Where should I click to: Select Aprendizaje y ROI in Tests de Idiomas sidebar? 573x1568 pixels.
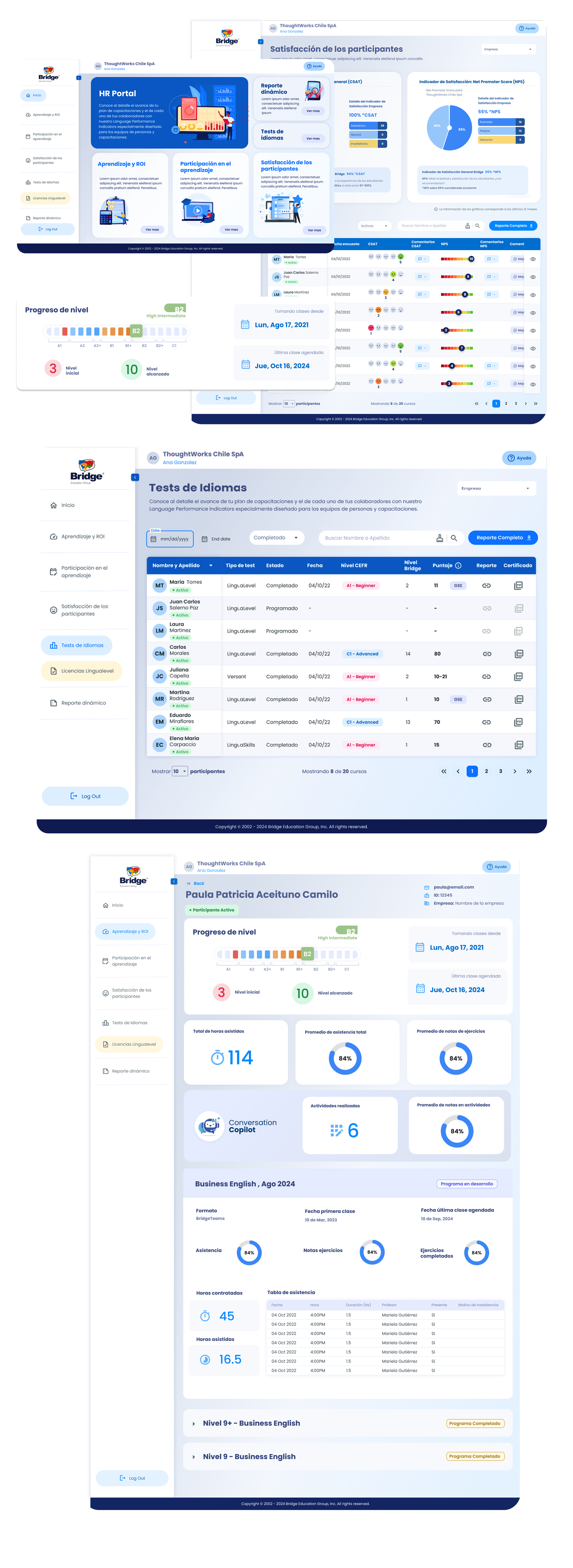[77, 536]
